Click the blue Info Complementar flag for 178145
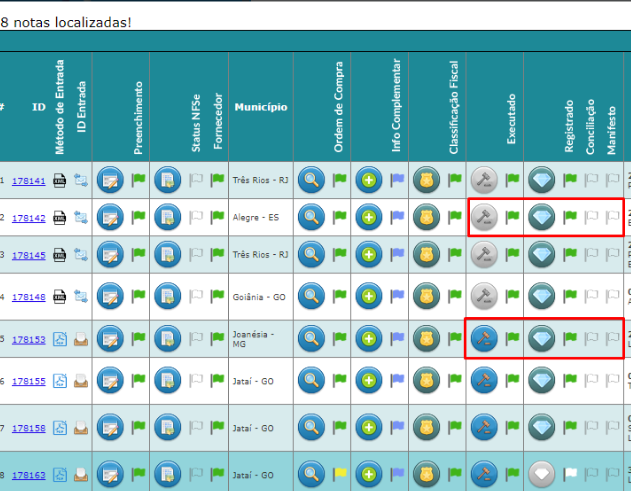Image resolution: width=631 pixels, height=491 pixels. click(397, 256)
